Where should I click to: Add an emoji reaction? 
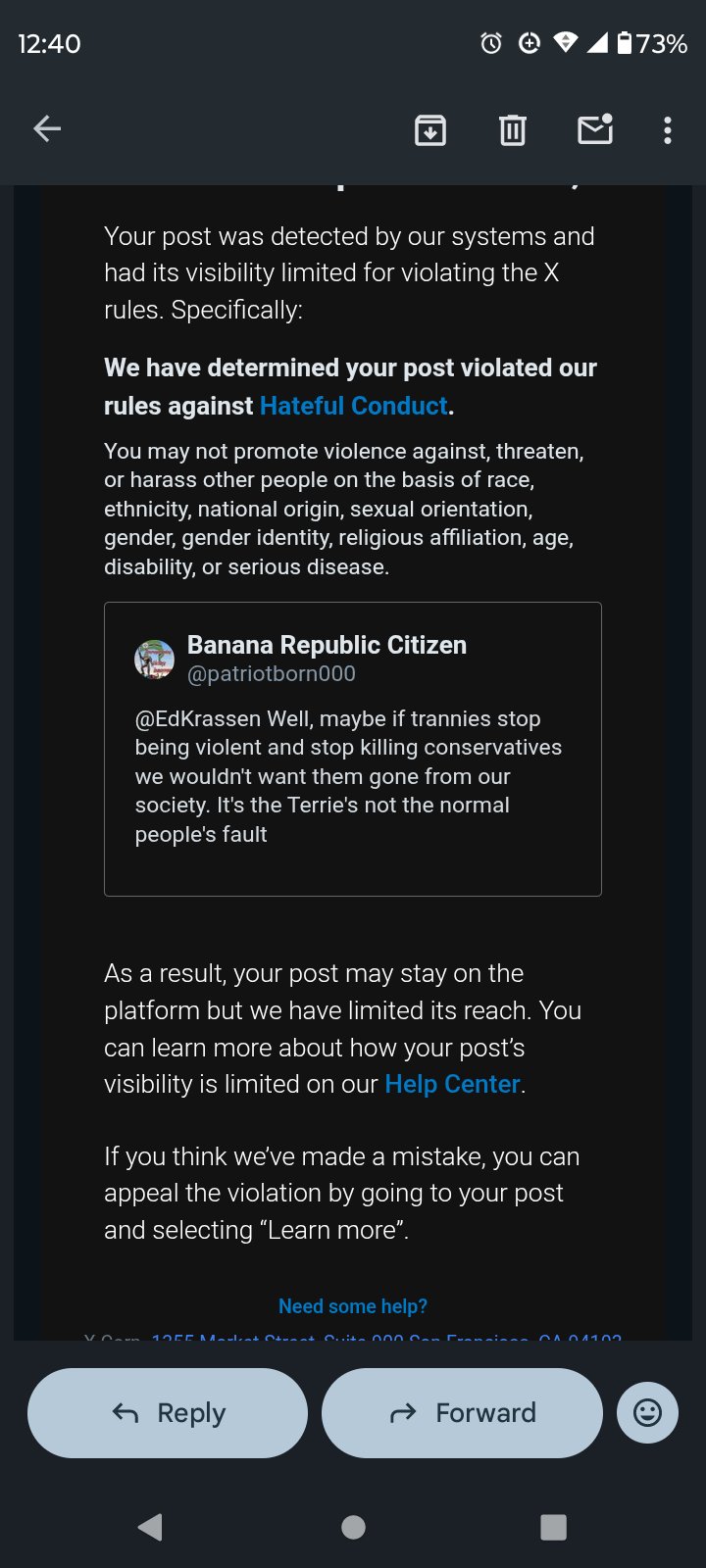coord(647,1412)
